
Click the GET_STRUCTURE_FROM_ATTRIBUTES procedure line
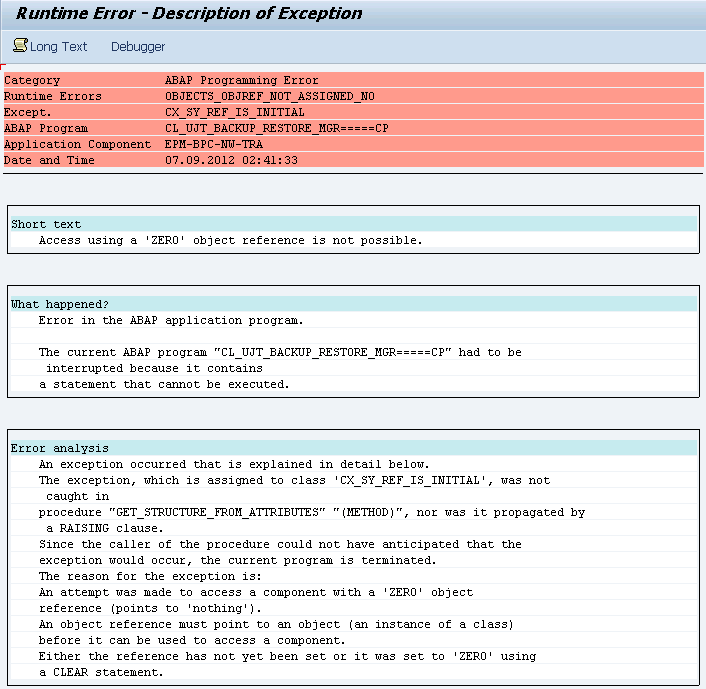(312, 512)
